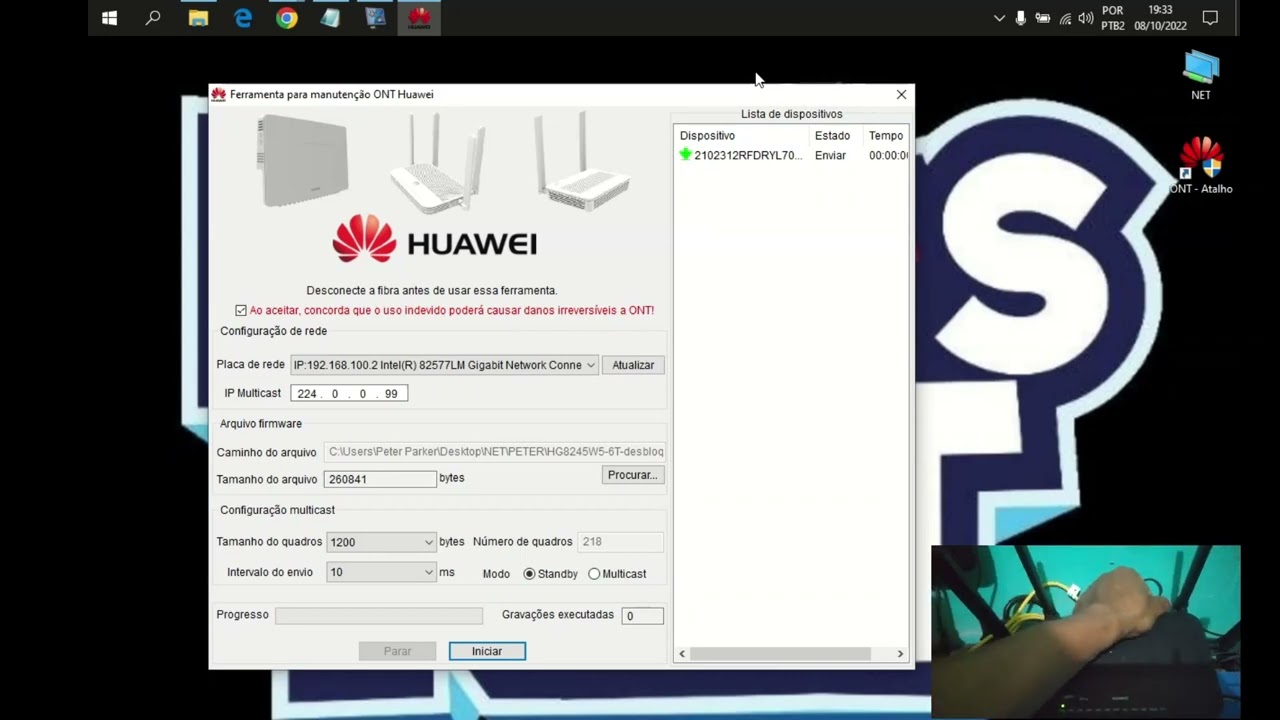Click the Número de quadros field
The height and width of the screenshot is (720, 1280).
[x=620, y=542]
